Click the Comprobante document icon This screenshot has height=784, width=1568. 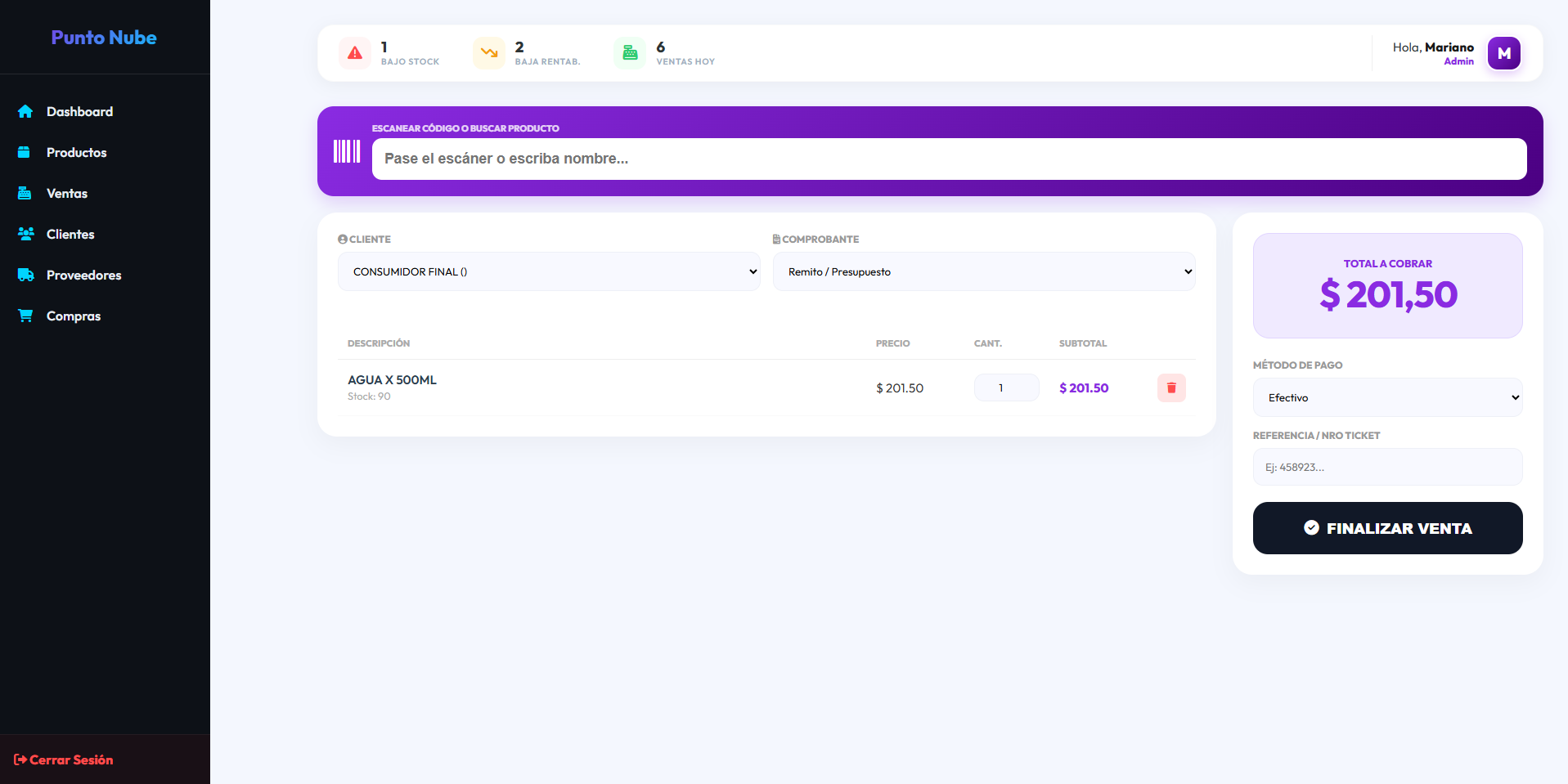click(x=776, y=240)
